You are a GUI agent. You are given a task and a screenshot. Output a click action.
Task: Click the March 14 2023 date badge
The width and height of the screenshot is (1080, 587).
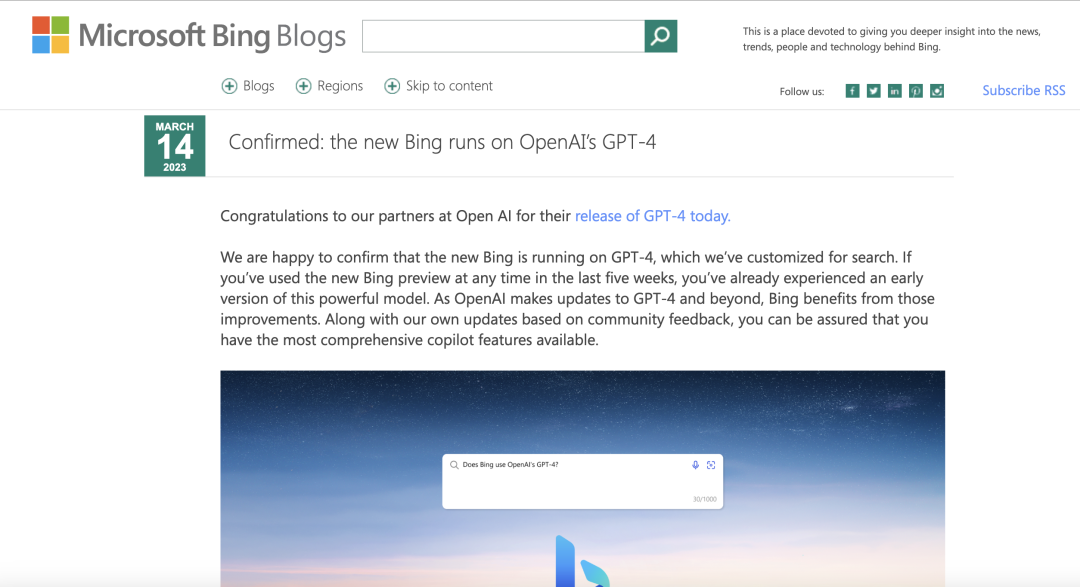tap(174, 146)
